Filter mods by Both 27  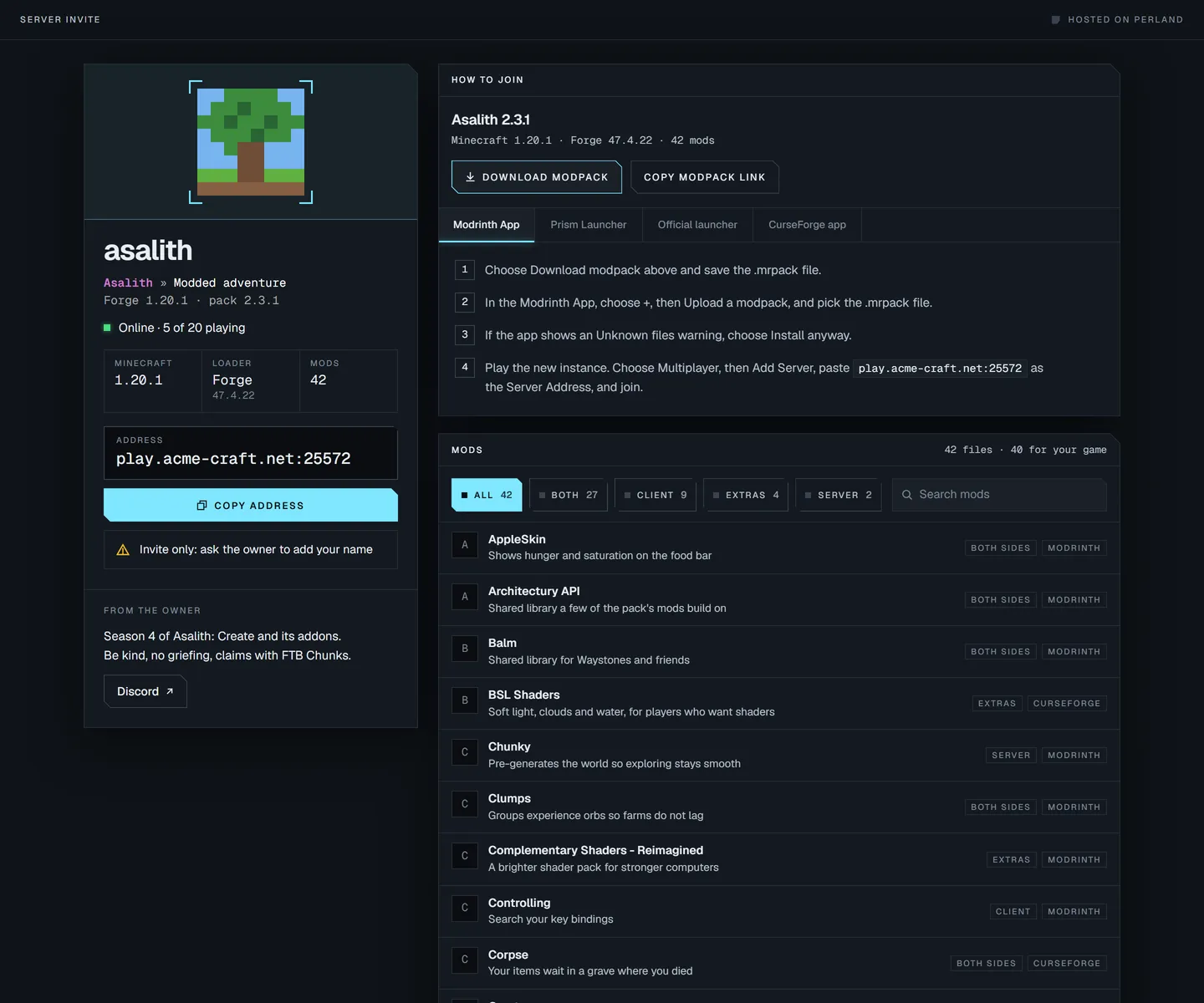click(x=569, y=495)
